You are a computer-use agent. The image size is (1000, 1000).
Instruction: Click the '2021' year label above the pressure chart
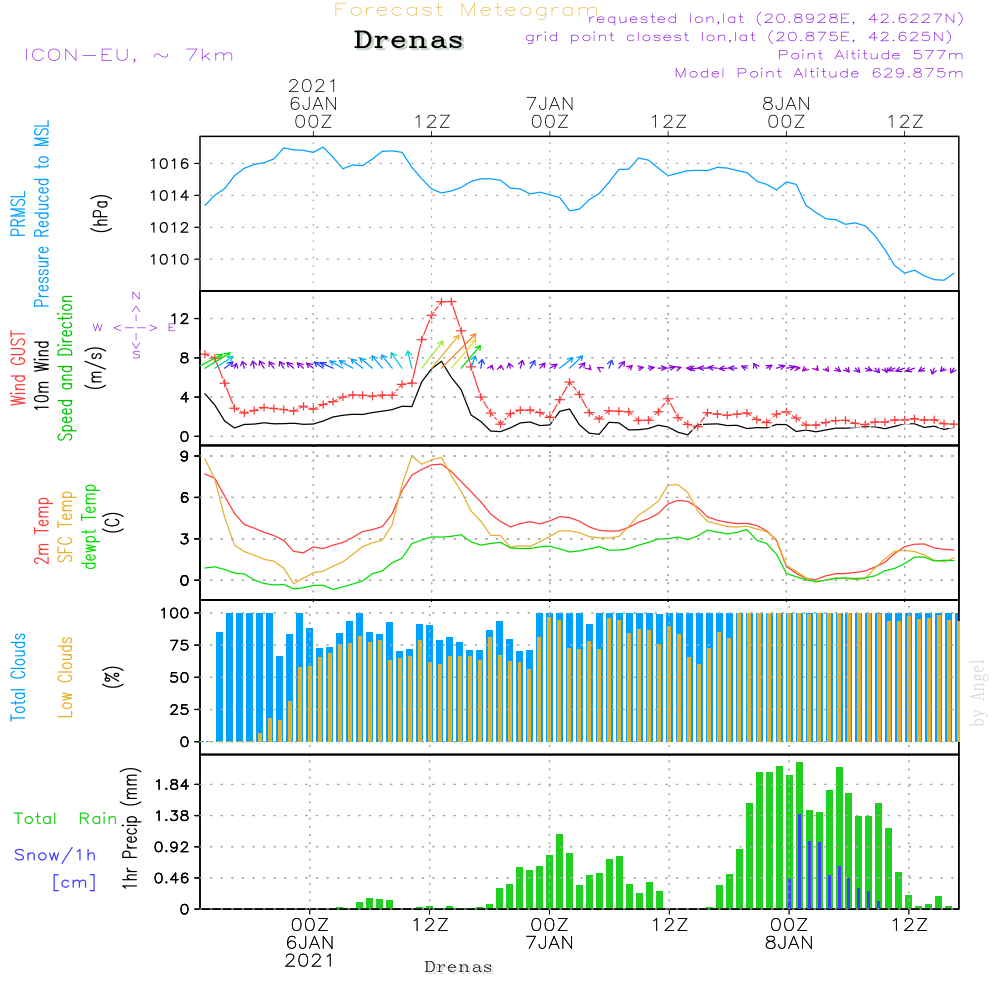click(312, 85)
